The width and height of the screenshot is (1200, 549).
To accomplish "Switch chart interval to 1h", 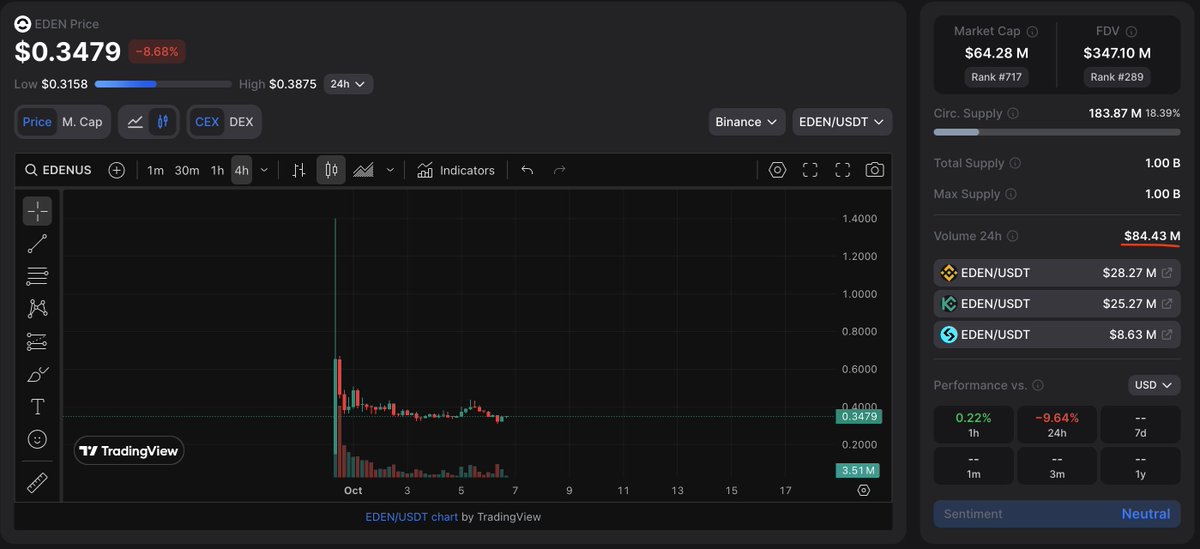I will (x=217, y=170).
